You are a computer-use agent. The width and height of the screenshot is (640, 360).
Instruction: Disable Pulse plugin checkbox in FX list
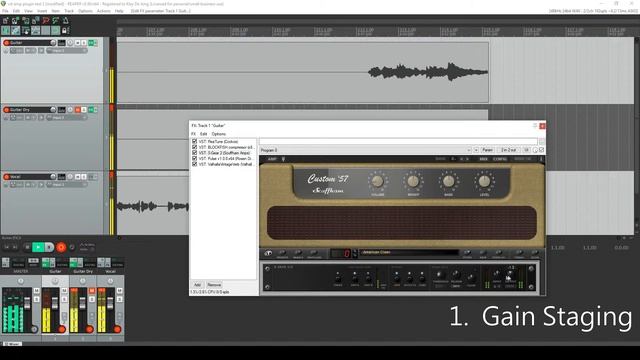click(x=194, y=158)
